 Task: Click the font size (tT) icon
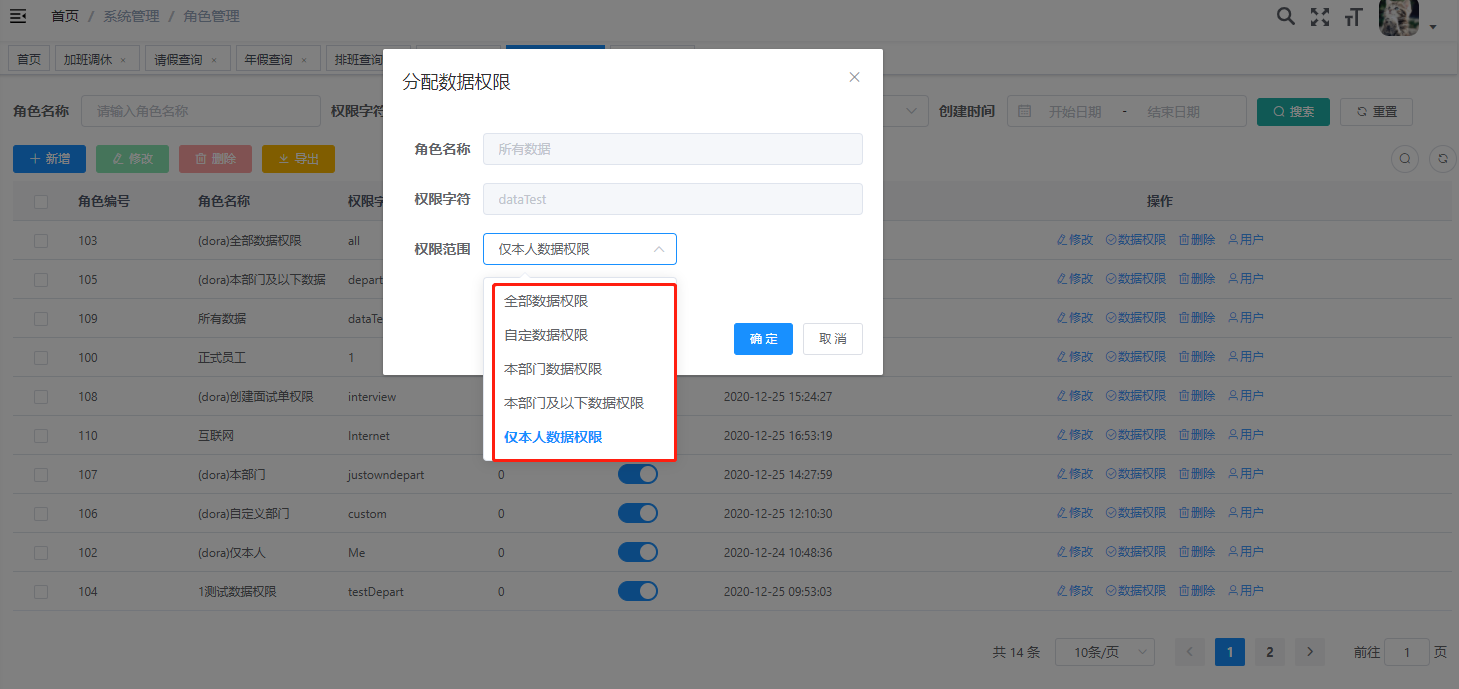pos(1353,16)
